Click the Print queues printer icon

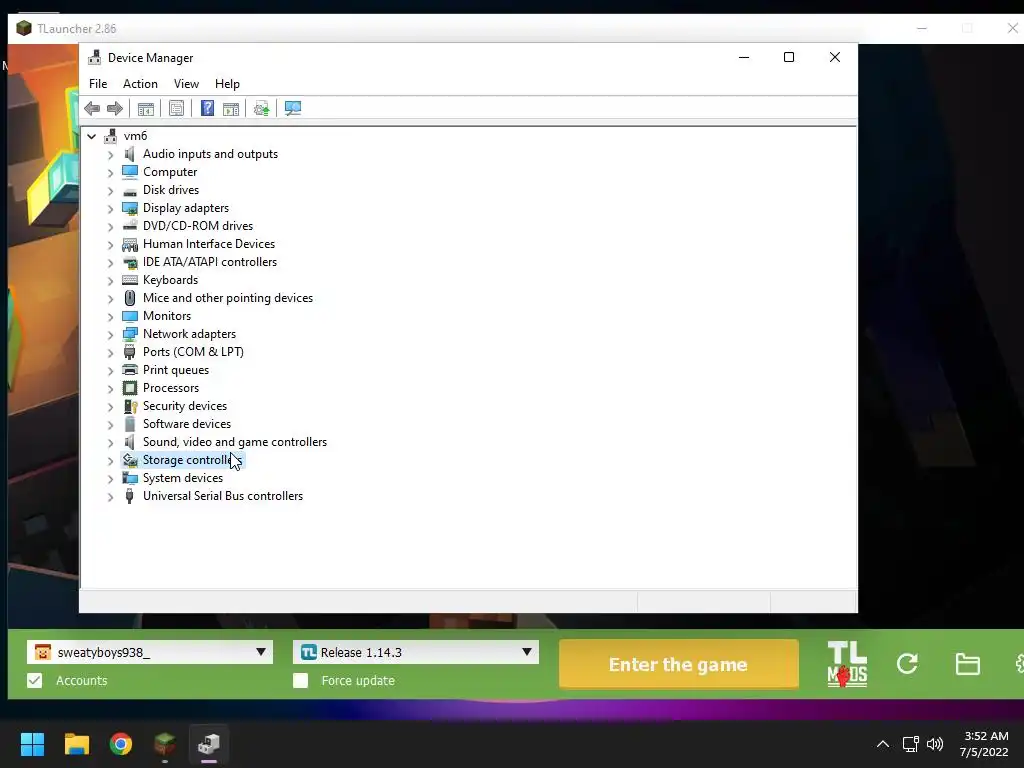[x=130, y=370]
